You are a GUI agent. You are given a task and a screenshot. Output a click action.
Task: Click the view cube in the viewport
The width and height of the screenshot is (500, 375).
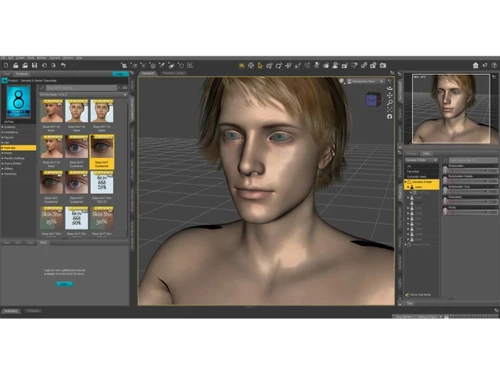(x=372, y=100)
